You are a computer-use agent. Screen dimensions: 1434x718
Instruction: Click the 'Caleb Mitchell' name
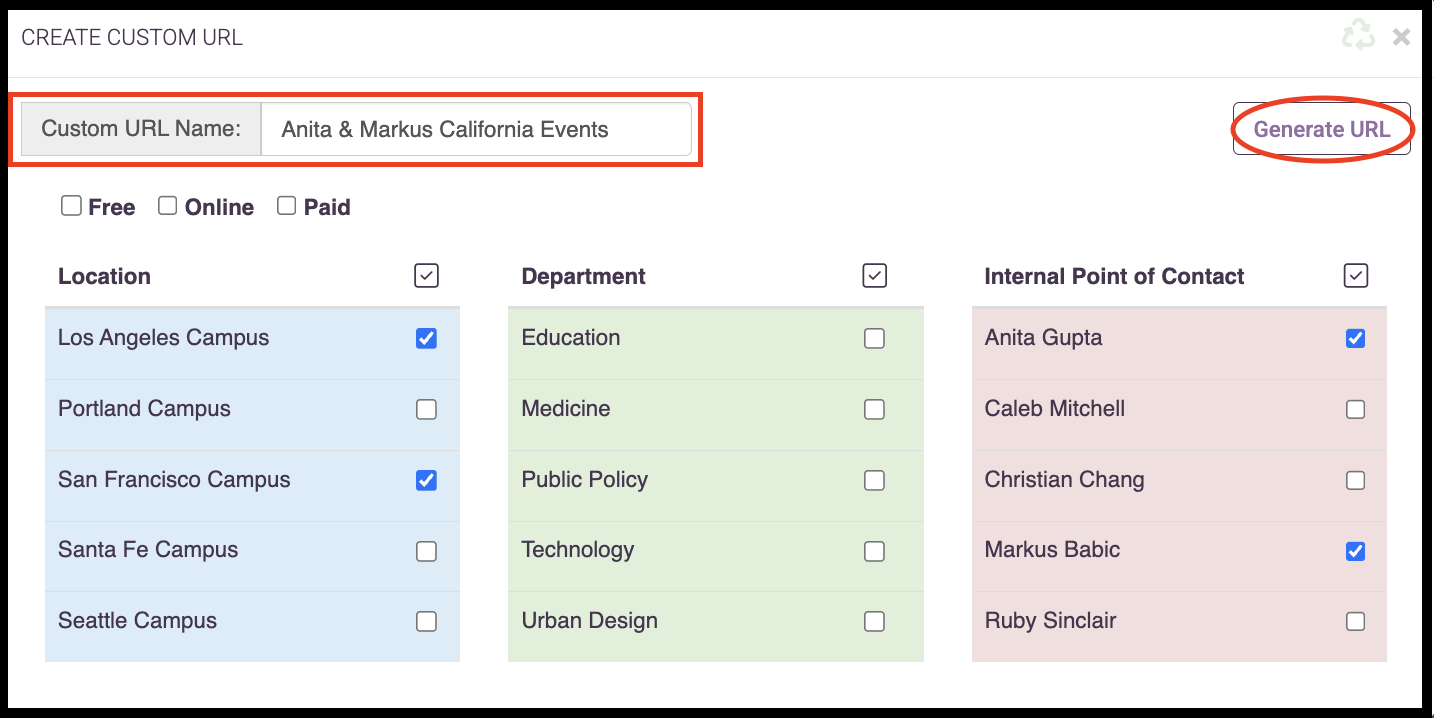coord(1055,409)
